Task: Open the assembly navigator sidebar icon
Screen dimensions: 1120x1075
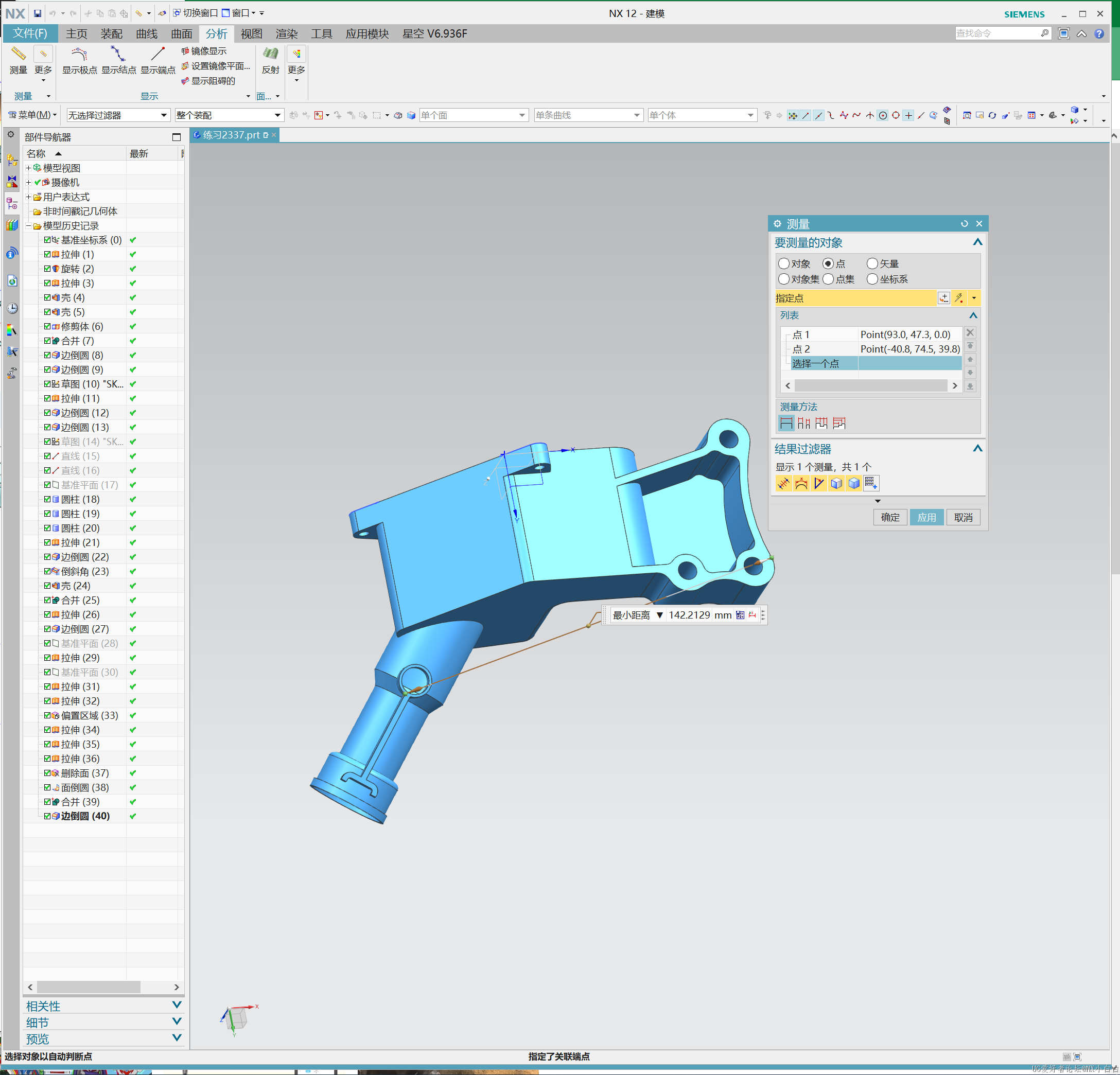Action: point(12,160)
